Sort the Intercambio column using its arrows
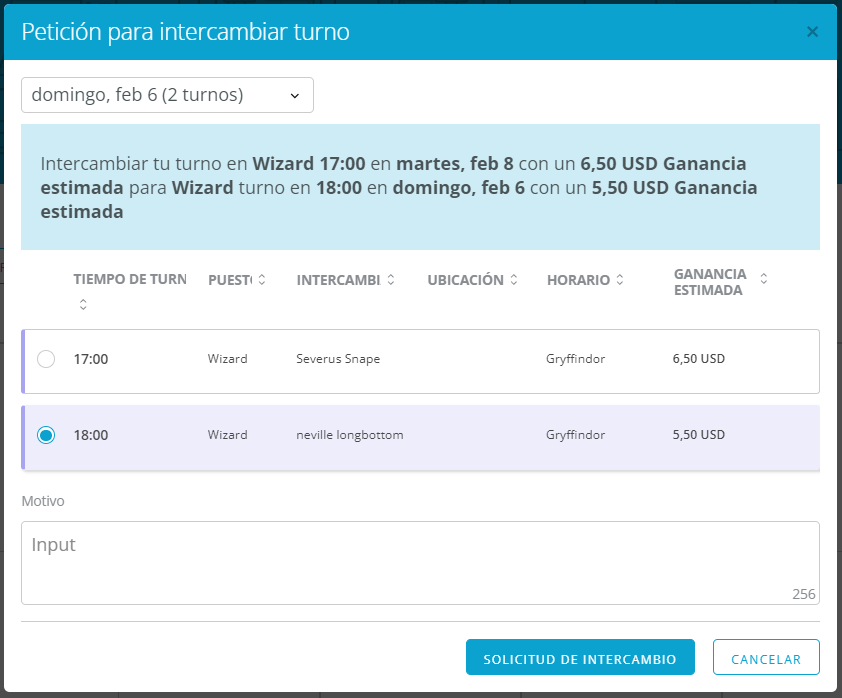Viewport: 842px width, 698px height. click(391, 280)
